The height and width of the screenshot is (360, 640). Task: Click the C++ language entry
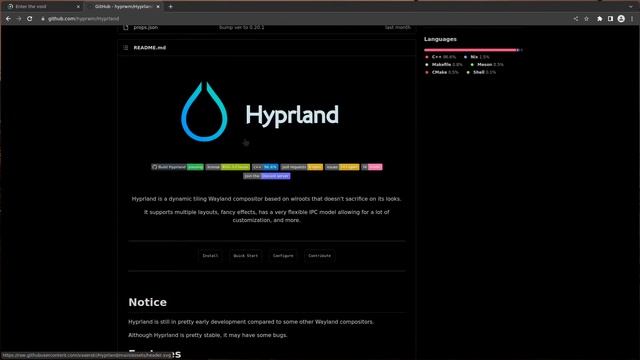441,57
